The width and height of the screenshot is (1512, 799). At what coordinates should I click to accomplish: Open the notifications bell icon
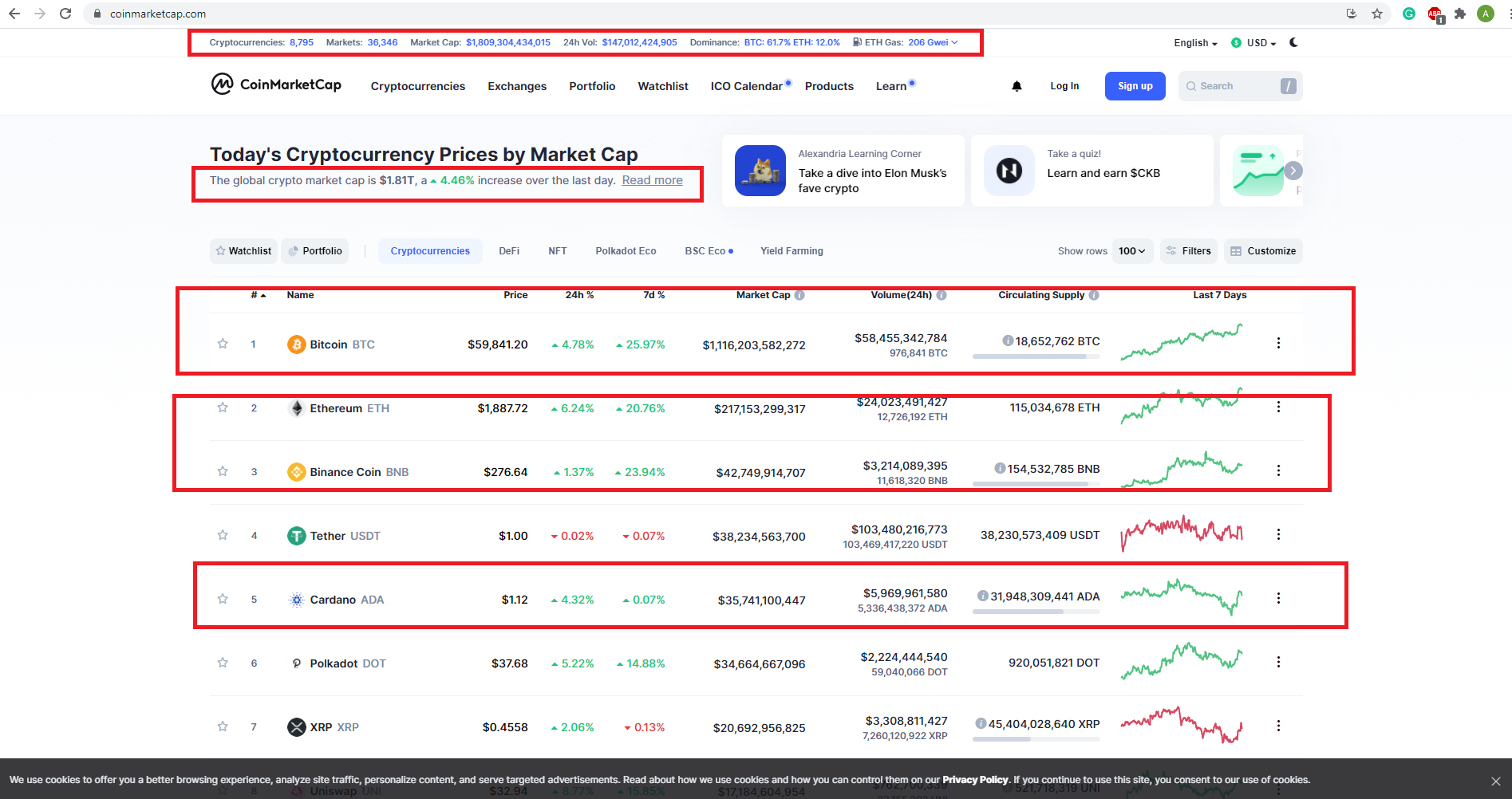(x=1017, y=86)
